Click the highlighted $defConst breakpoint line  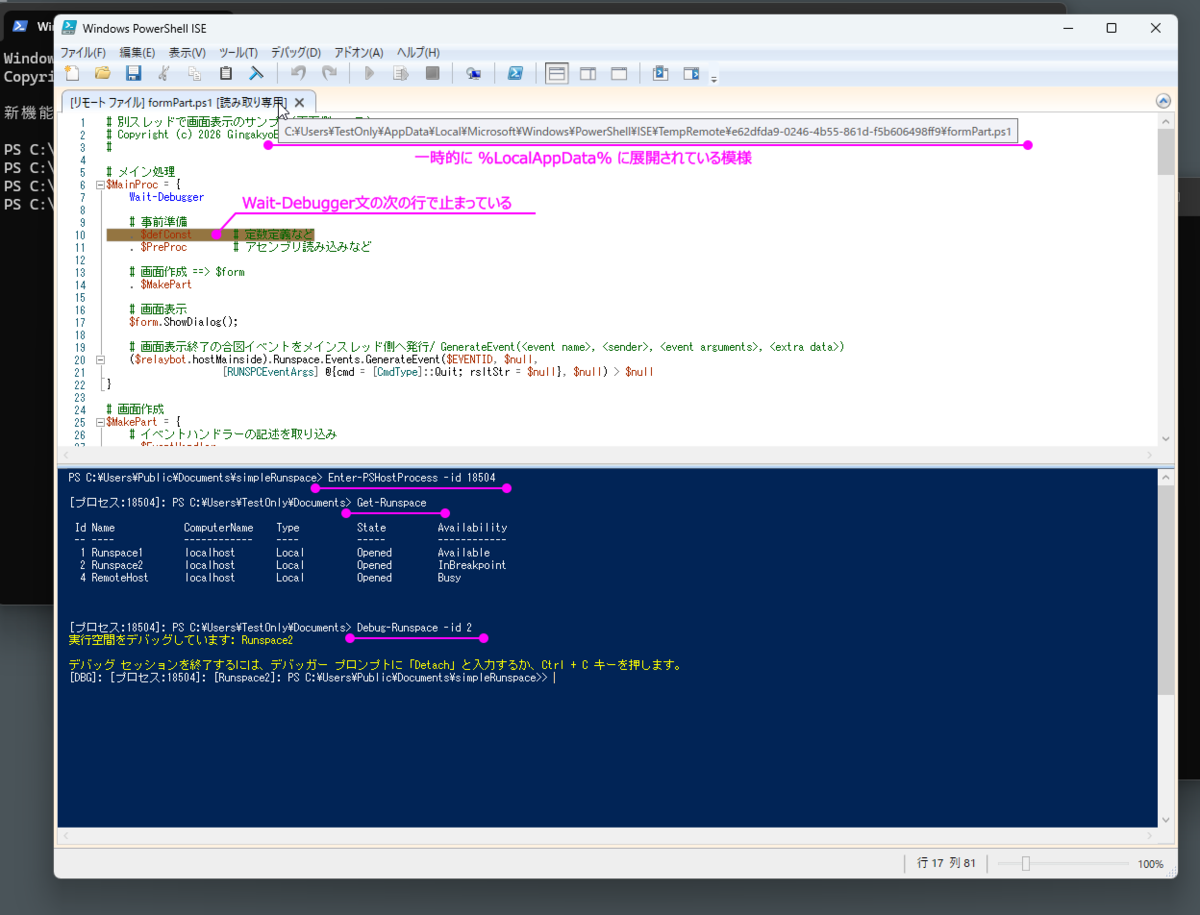click(210, 234)
